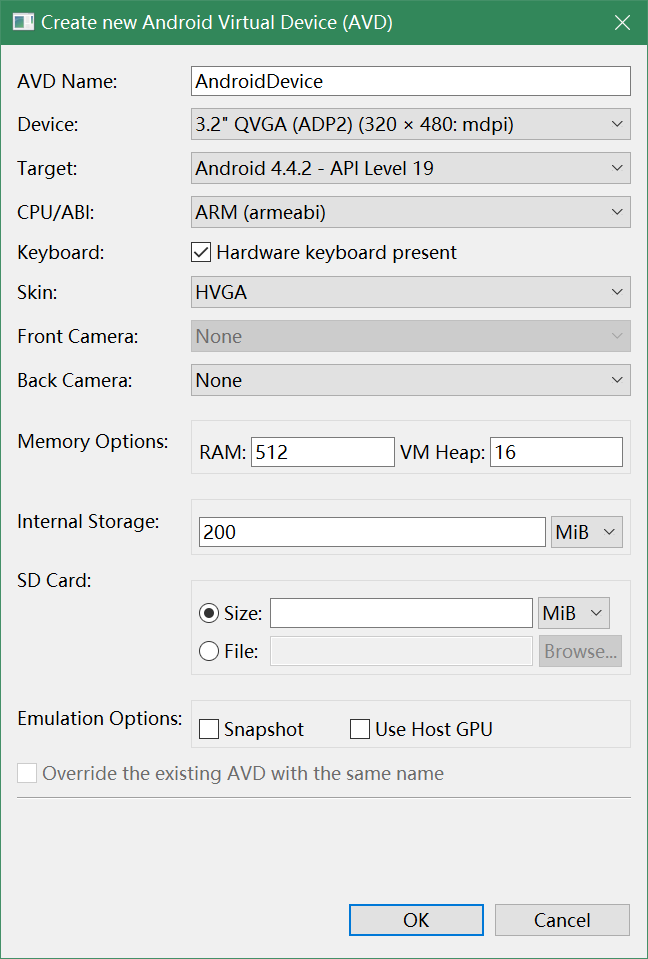Click the VM Heap input field

tap(556, 452)
